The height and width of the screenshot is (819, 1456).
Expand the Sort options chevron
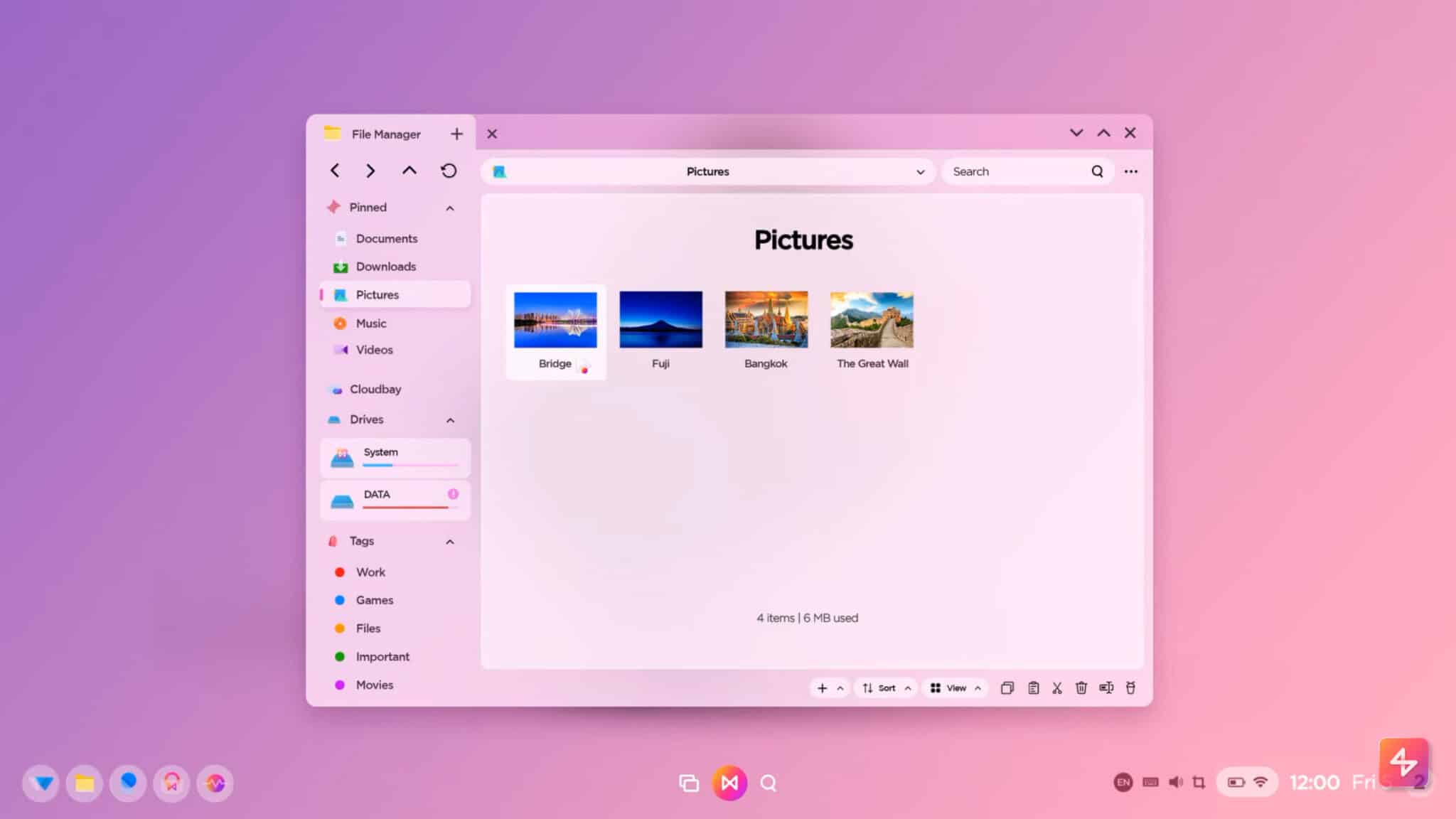click(908, 687)
